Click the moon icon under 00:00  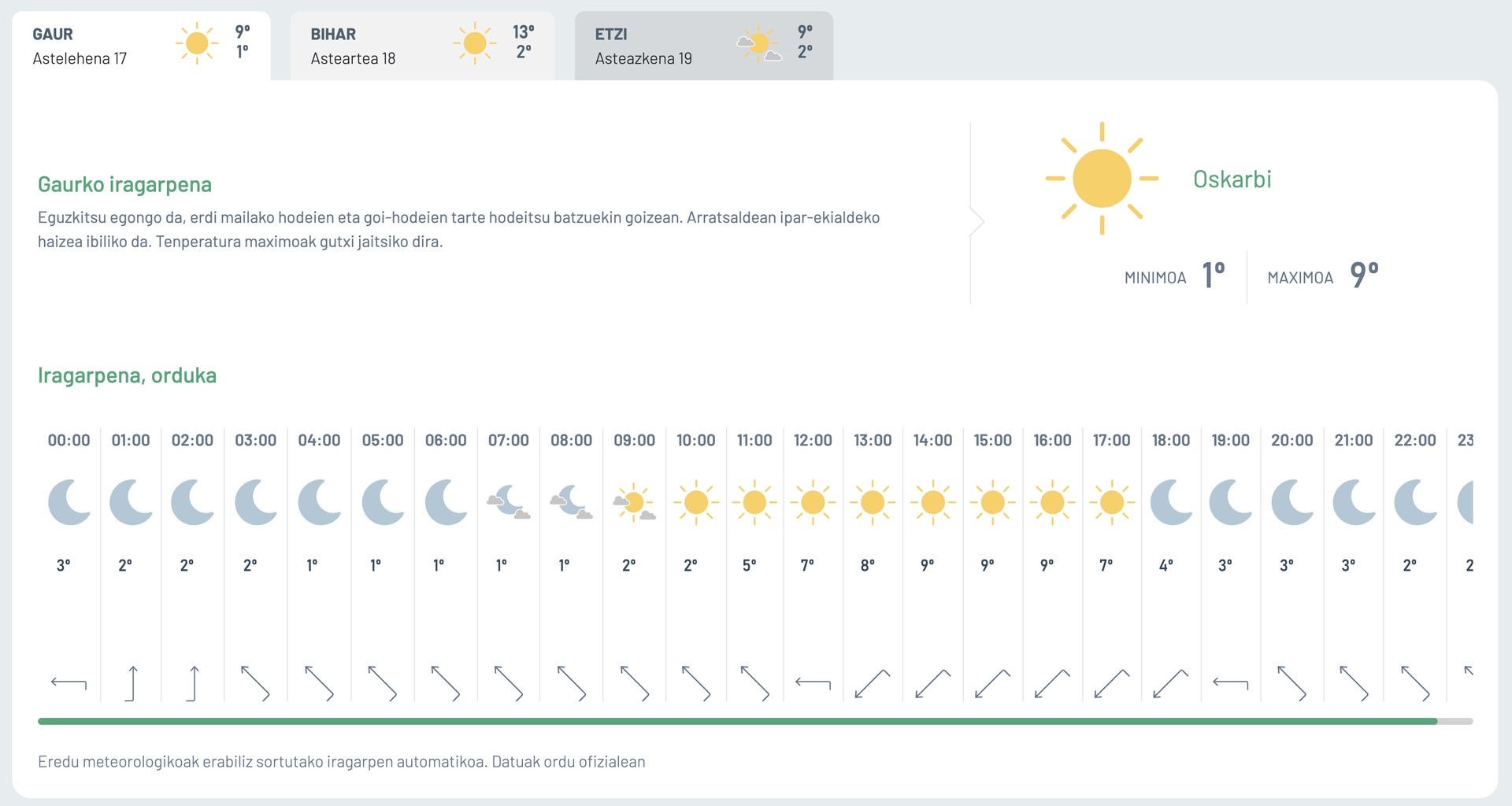pyautogui.click(x=69, y=502)
